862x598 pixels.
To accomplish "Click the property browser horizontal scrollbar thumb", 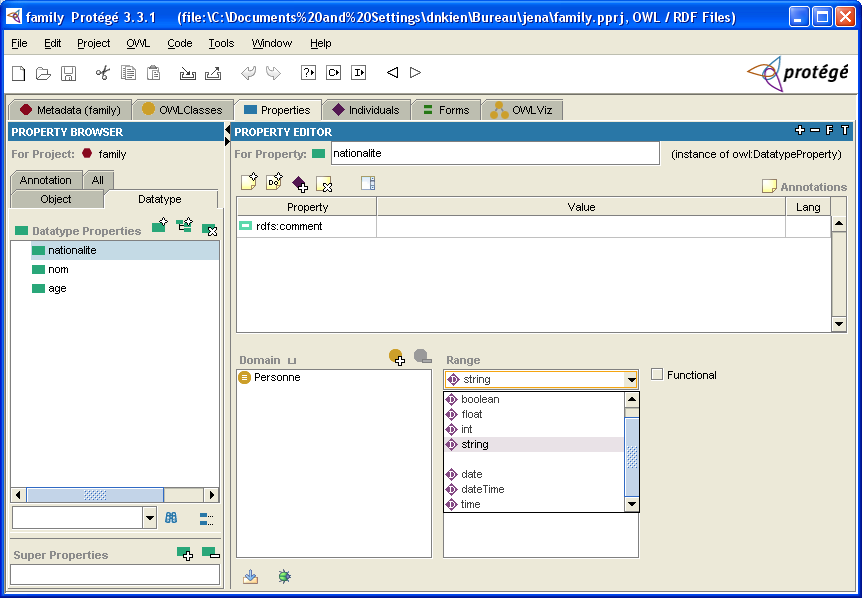I will click(95, 495).
